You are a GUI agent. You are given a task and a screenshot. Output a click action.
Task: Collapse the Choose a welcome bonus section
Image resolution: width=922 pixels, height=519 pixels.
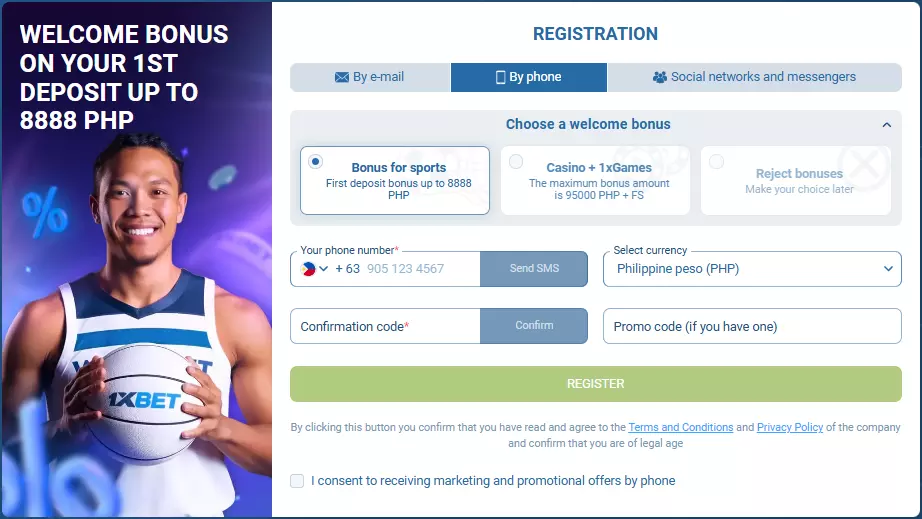886,125
